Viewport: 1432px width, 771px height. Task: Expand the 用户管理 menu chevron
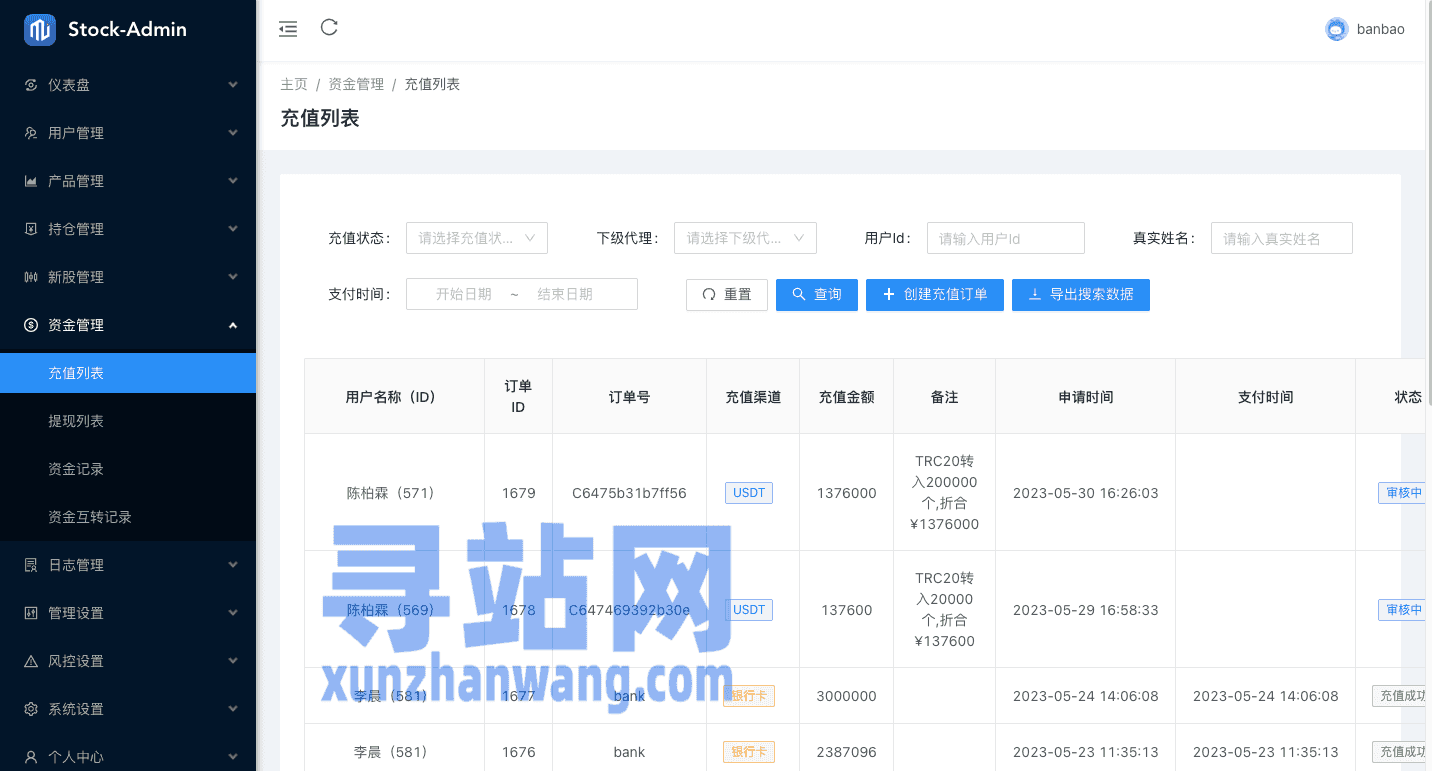[x=233, y=133]
